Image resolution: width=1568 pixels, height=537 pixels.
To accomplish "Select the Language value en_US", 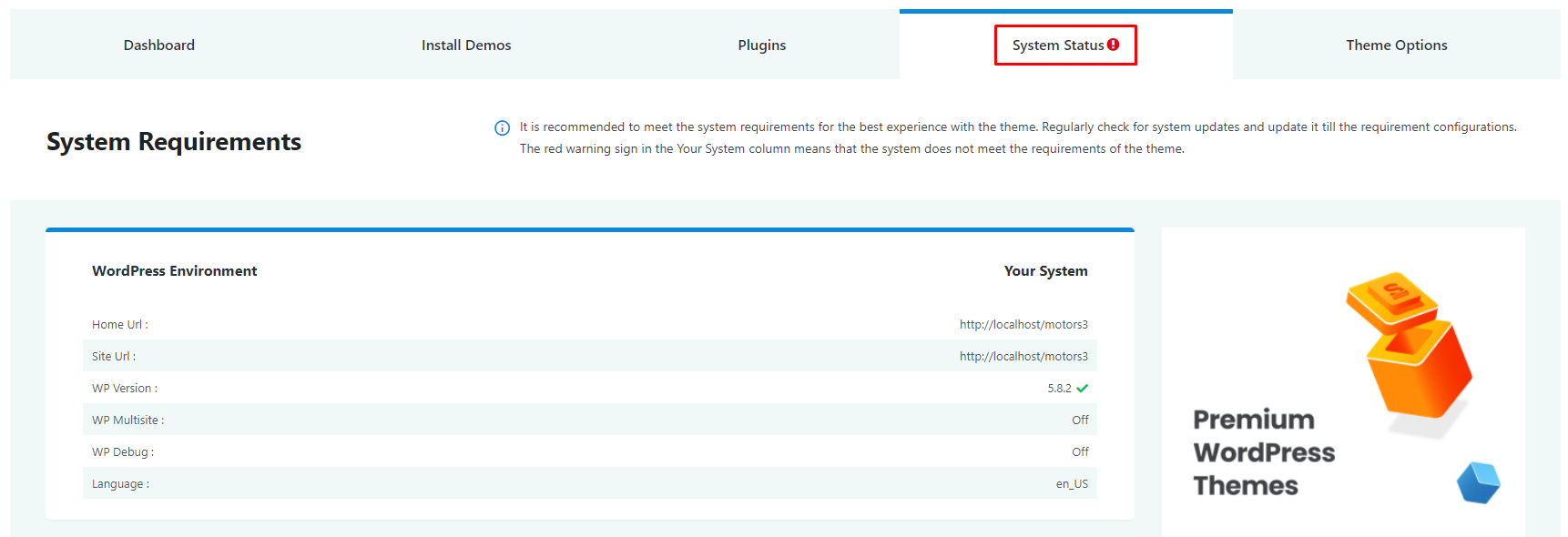I will (1072, 483).
